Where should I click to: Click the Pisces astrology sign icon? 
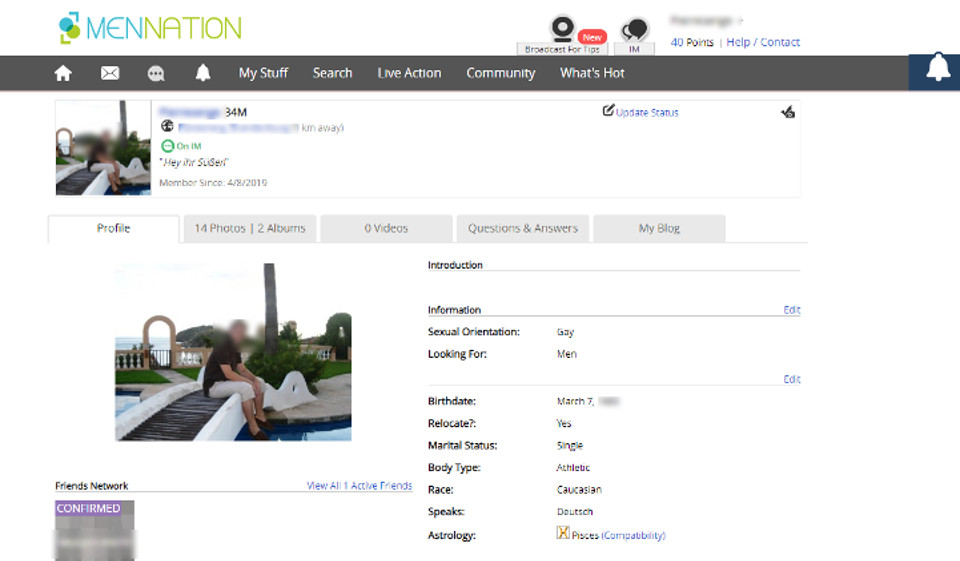point(563,534)
